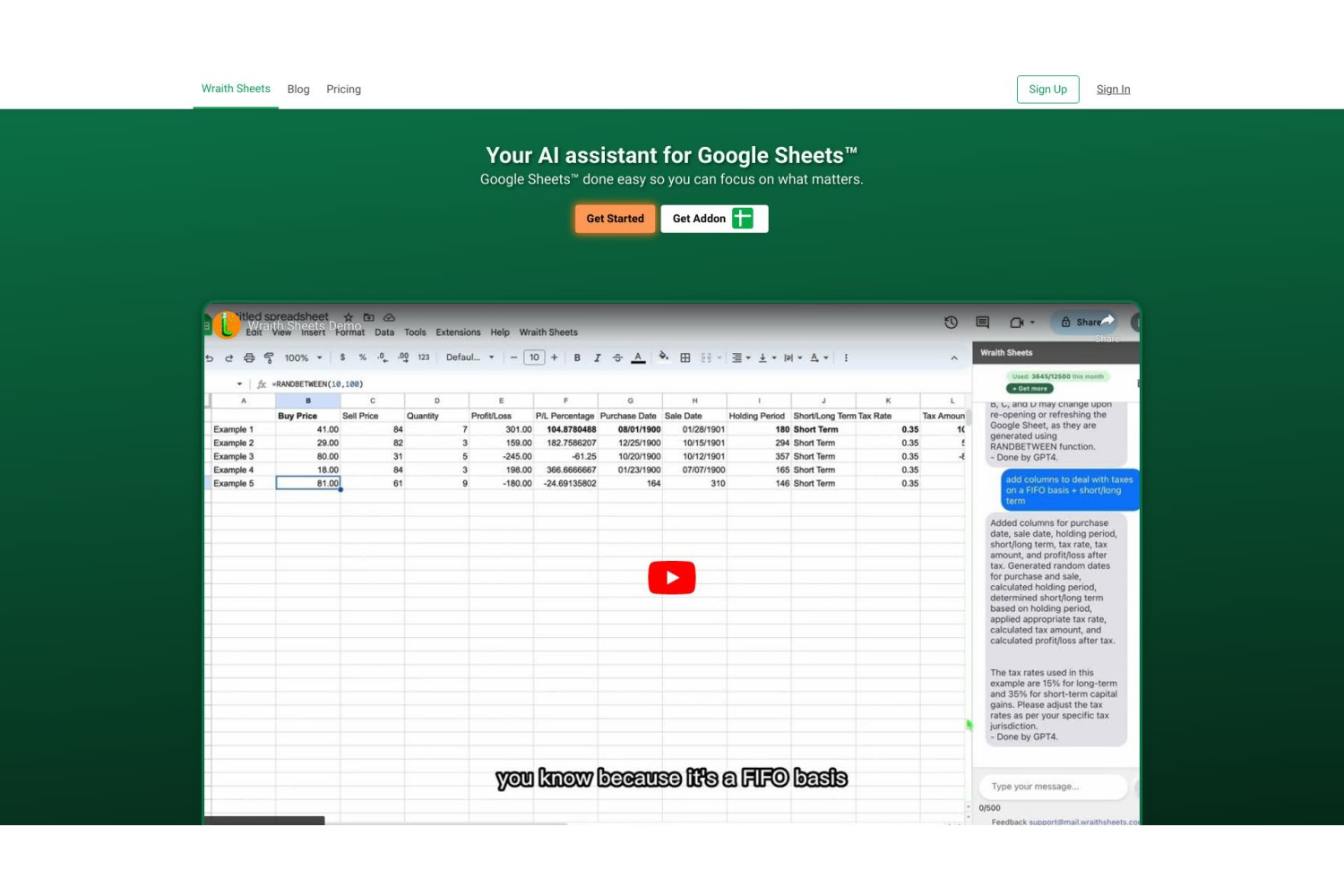Open the vertical align dropdown
The height and width of the screenshot is (896, 1344).
point(767,358)
